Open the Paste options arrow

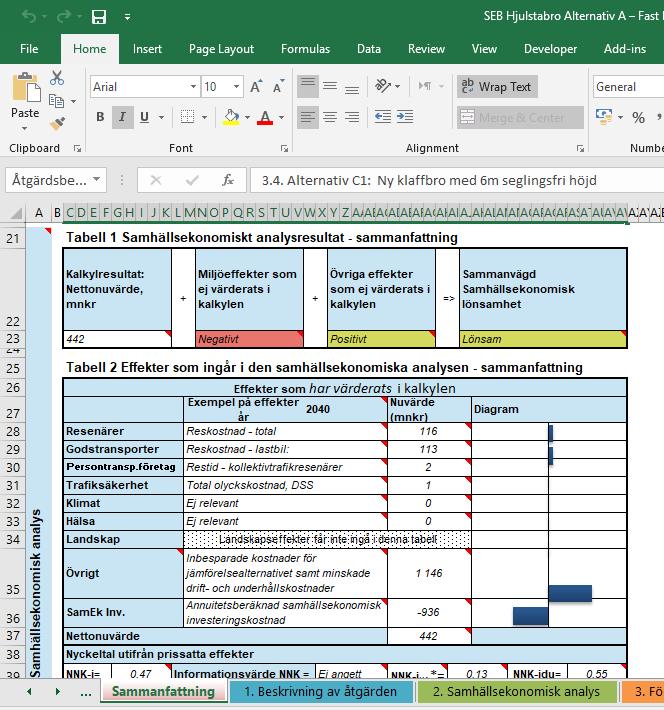(24, 129)
